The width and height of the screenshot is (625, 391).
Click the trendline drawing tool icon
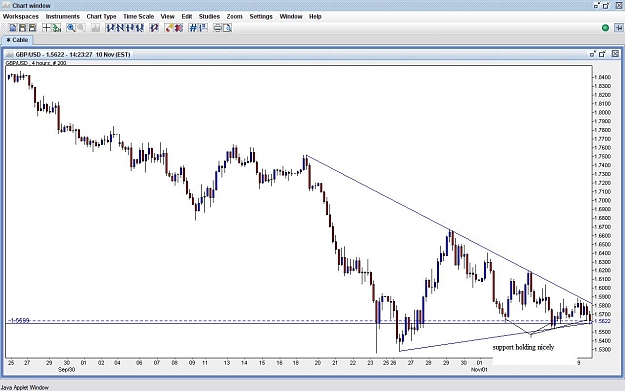154,28
